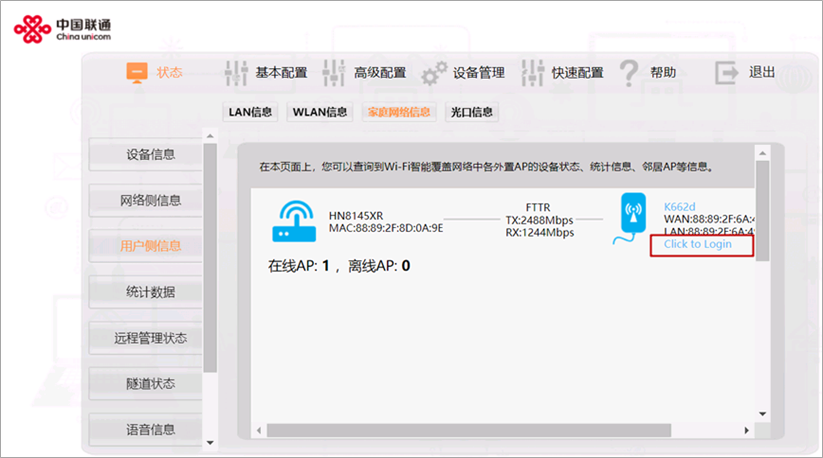Open the K662d device link
Viewport: 823px width, 458px height.
click(679, 207)
